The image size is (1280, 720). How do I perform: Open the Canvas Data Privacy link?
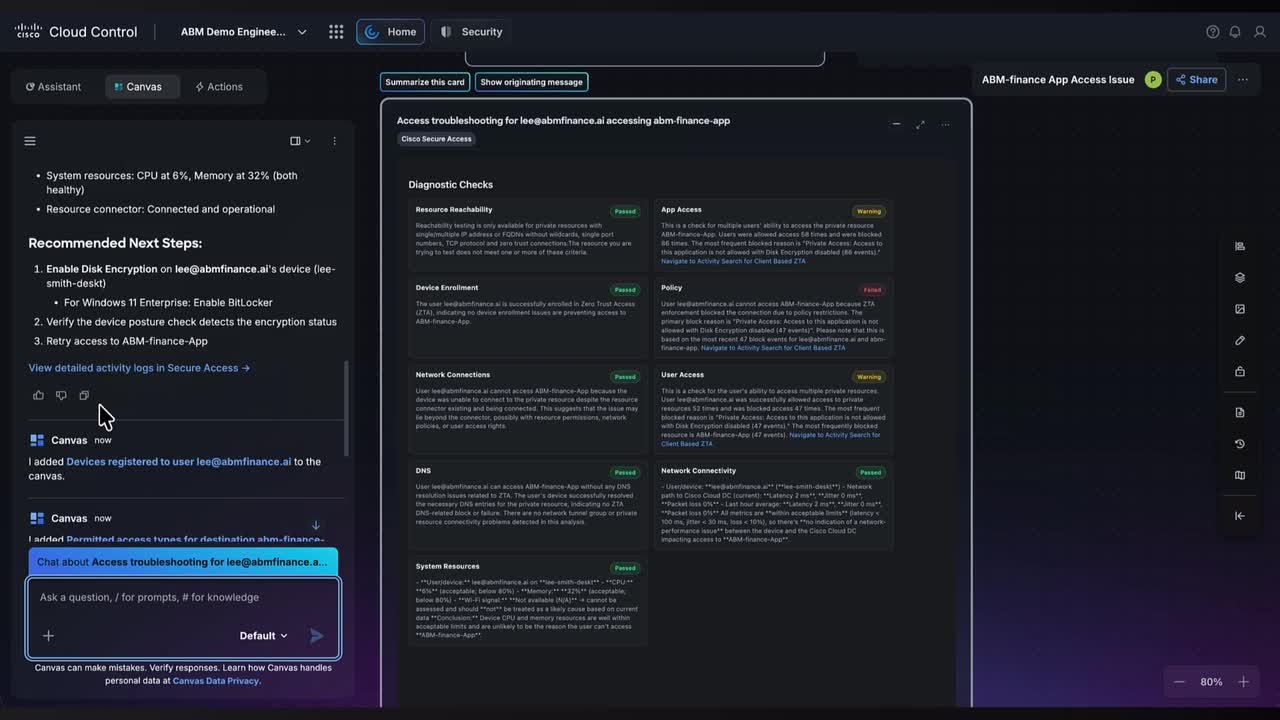click(217, 681)
